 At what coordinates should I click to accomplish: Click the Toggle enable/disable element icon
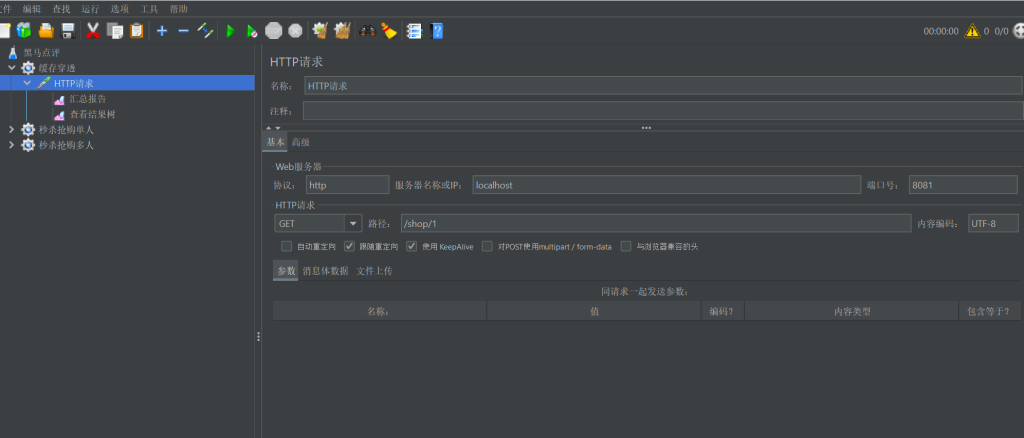(x=206, y=31)
